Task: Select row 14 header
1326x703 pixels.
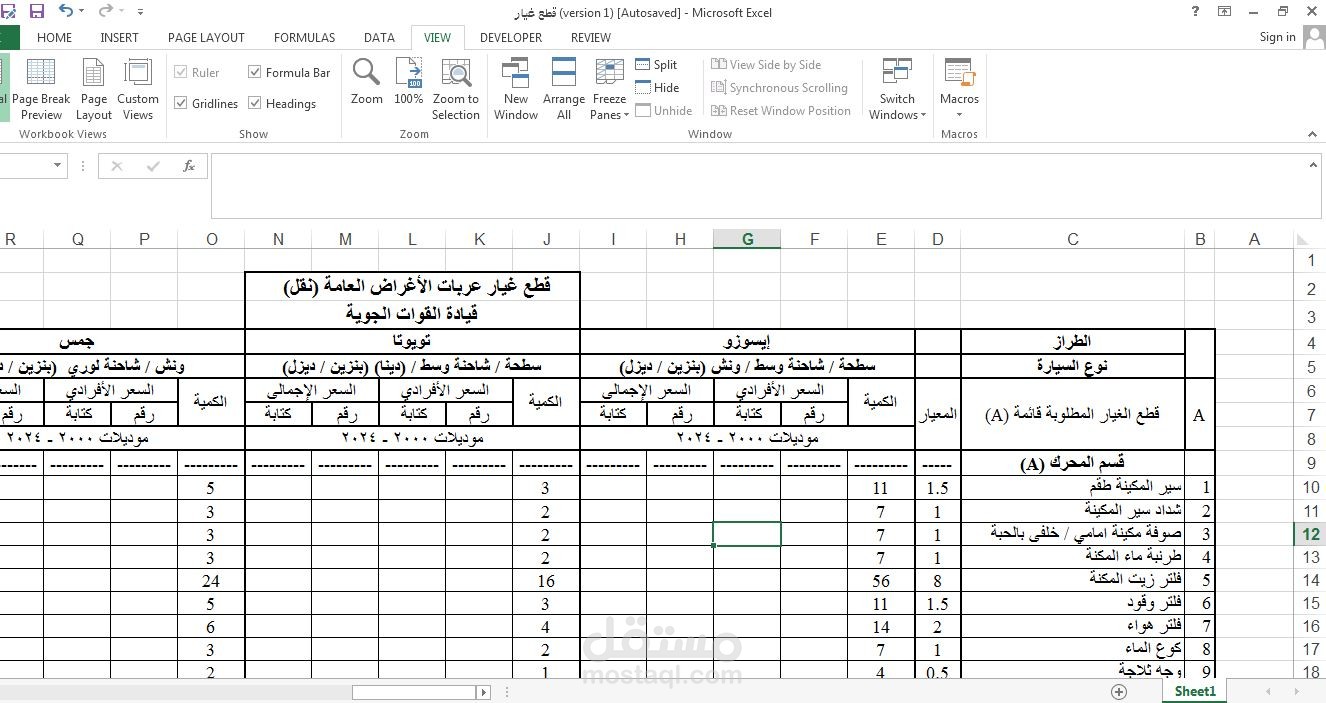Action: (1310, 580)
